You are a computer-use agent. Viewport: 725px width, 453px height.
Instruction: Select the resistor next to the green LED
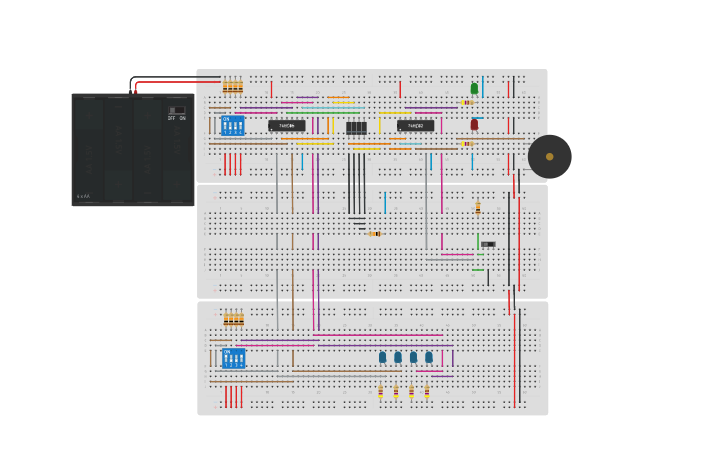tap(466, 102)
